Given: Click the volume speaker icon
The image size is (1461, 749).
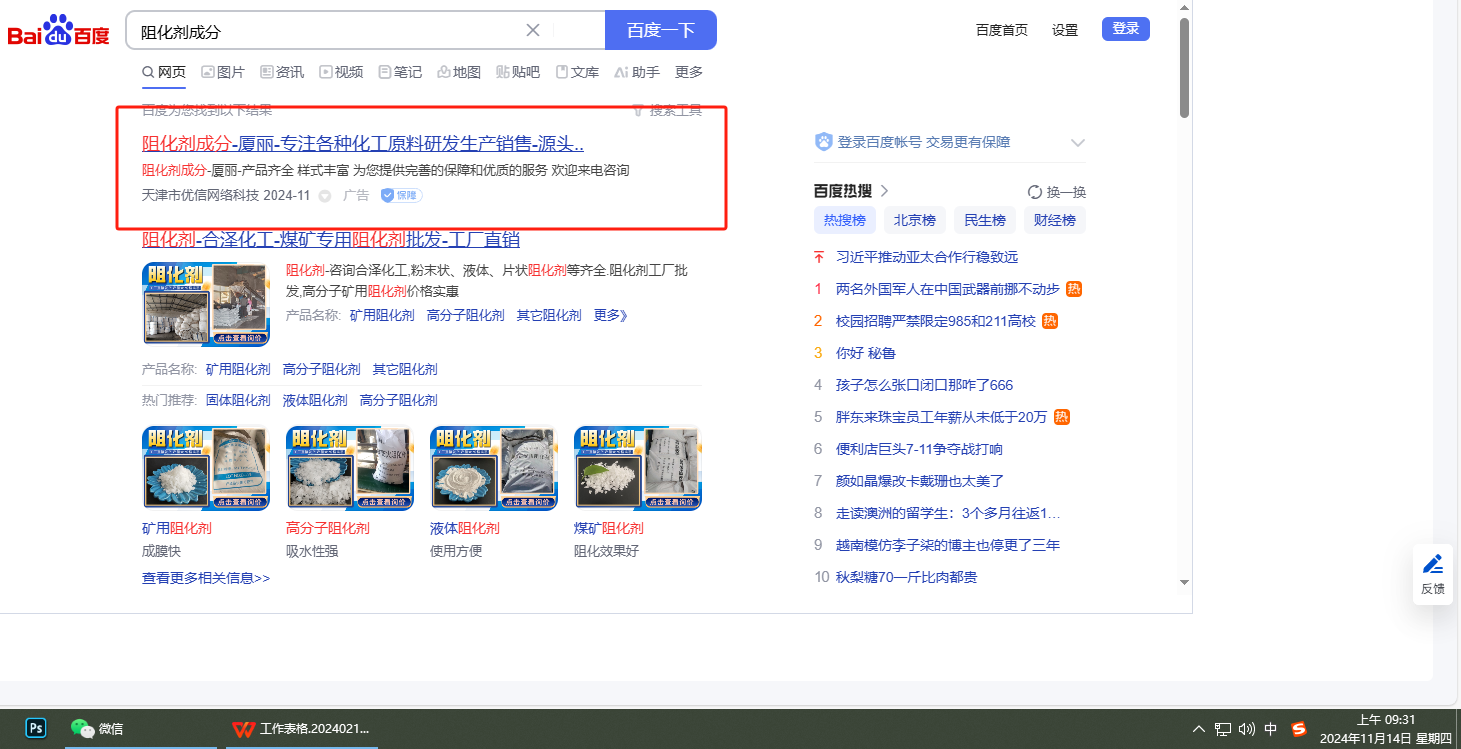Looking at the screenshot, I should (1246, 729).
